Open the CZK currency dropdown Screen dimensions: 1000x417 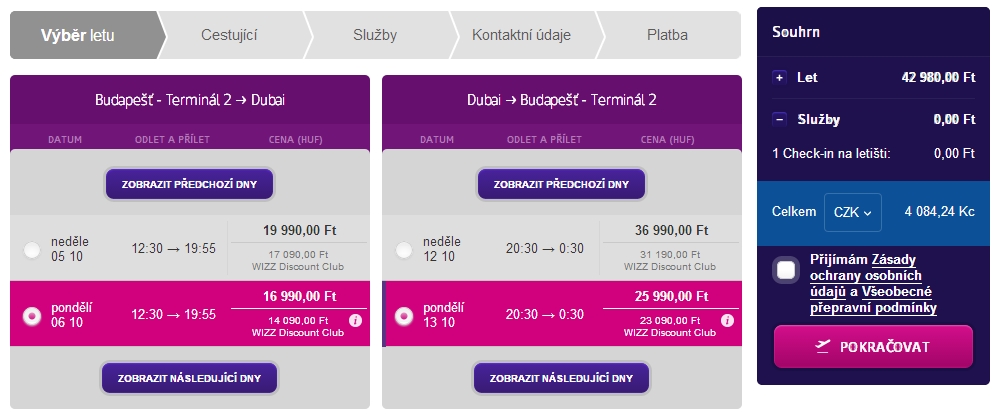click(x=853, y=212)
